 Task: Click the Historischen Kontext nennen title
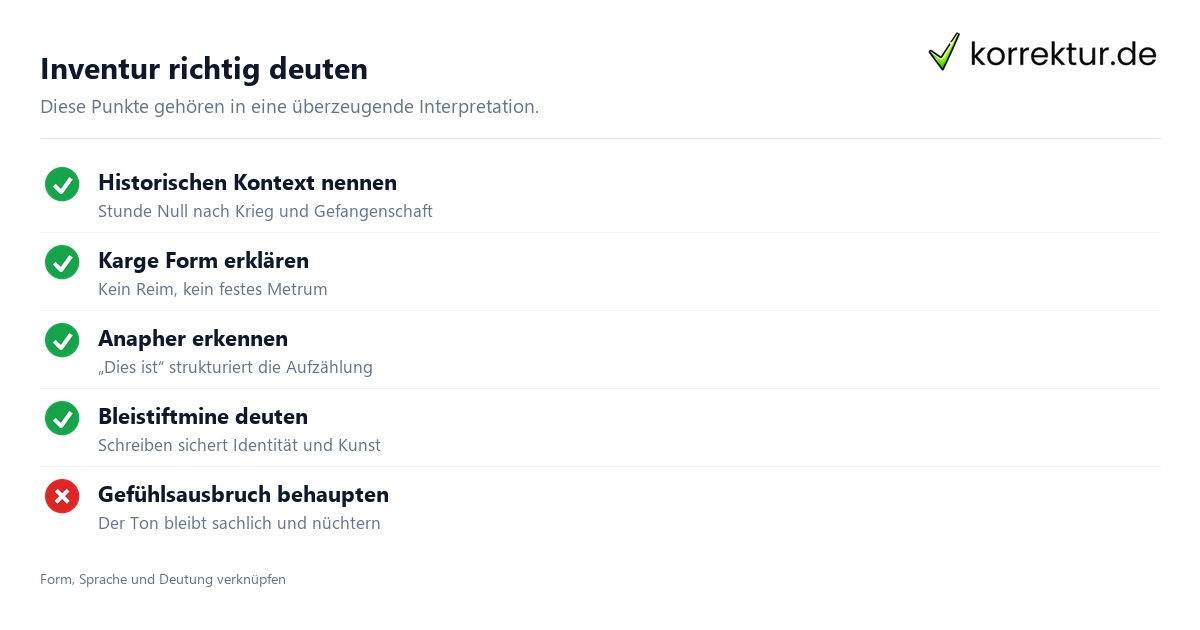[x=247, y=183]
